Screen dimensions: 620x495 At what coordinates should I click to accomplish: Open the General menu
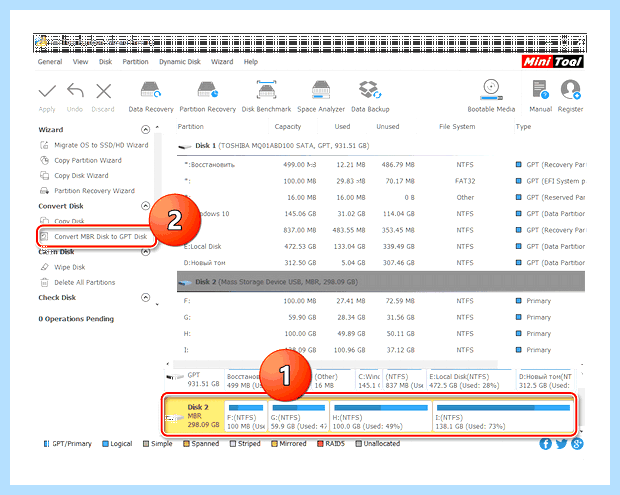coord(50,62)
